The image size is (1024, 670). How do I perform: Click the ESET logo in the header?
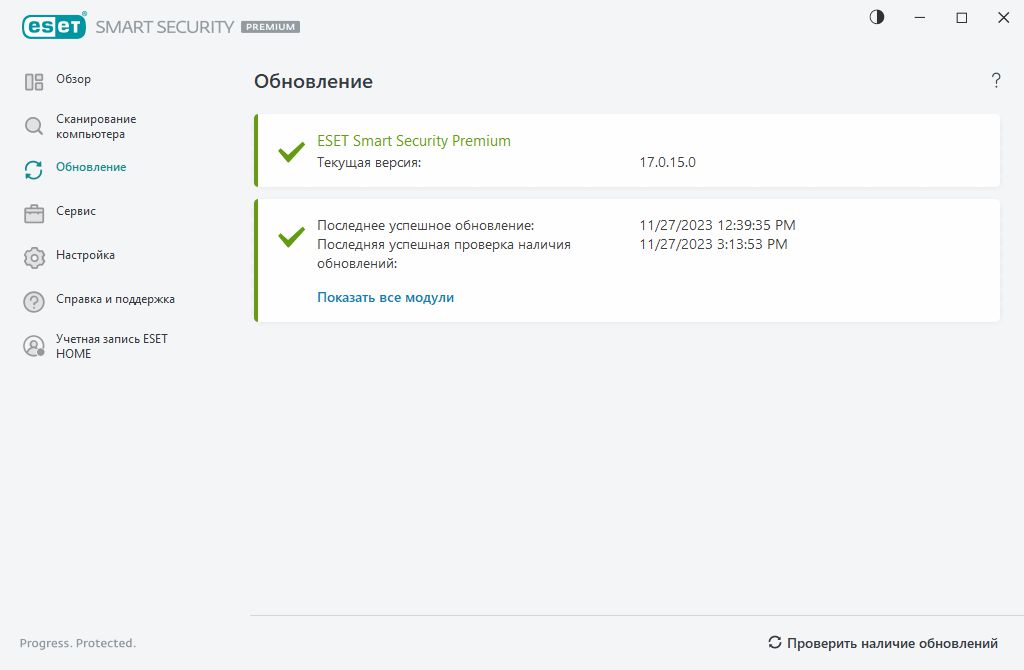coord(52,27)
